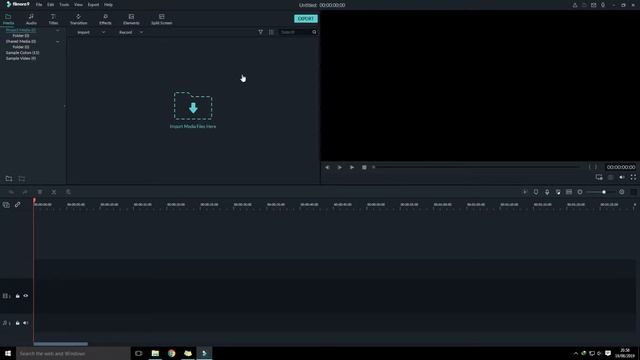Click the timeline horizontal scrollbar

click(x=60, y=344)
